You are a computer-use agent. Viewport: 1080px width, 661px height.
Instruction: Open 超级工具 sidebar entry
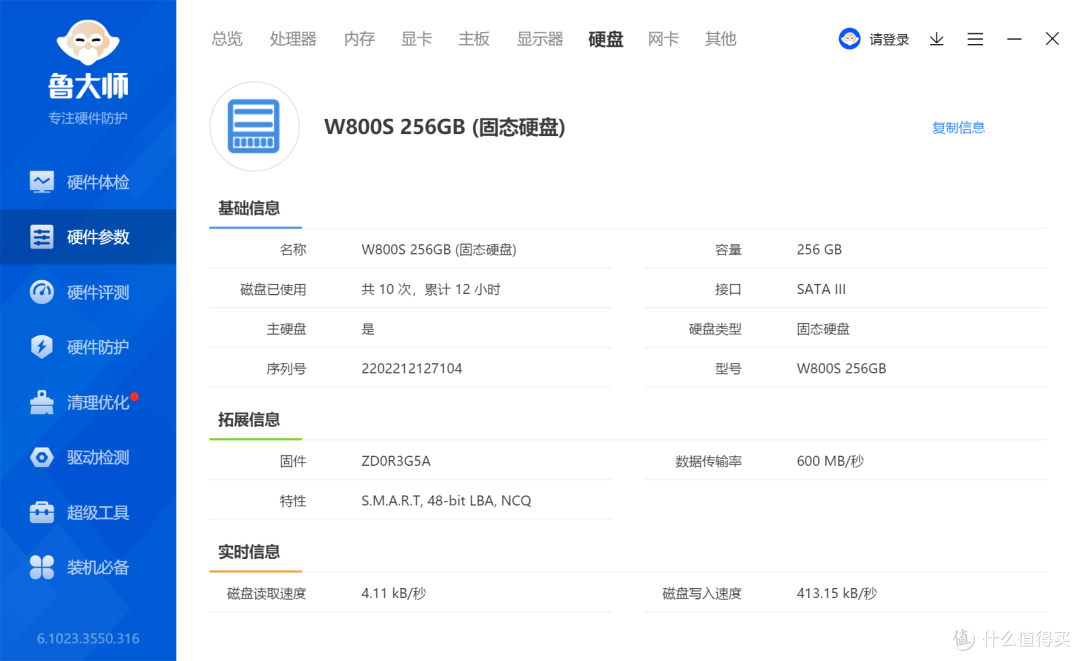88,512
